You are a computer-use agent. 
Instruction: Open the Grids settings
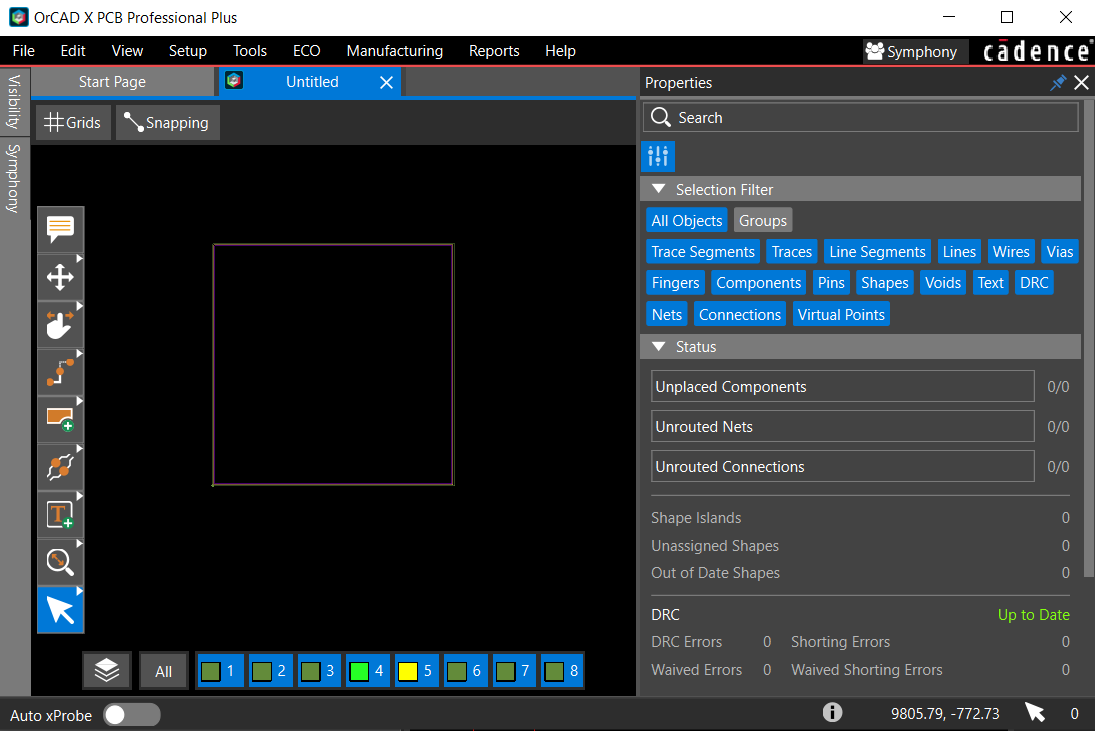coord(73,123)
